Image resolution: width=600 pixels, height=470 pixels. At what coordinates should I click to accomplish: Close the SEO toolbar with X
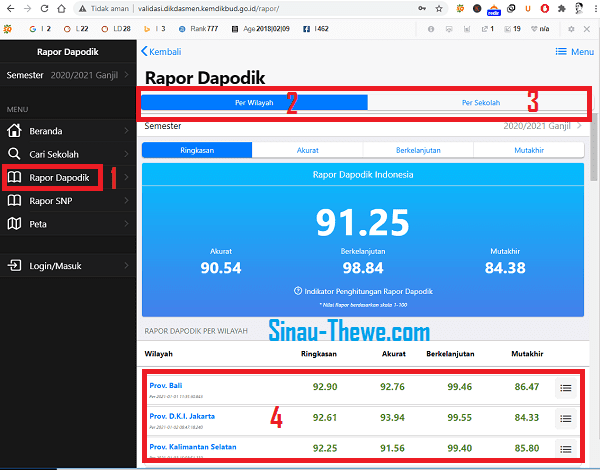[587, 29]
